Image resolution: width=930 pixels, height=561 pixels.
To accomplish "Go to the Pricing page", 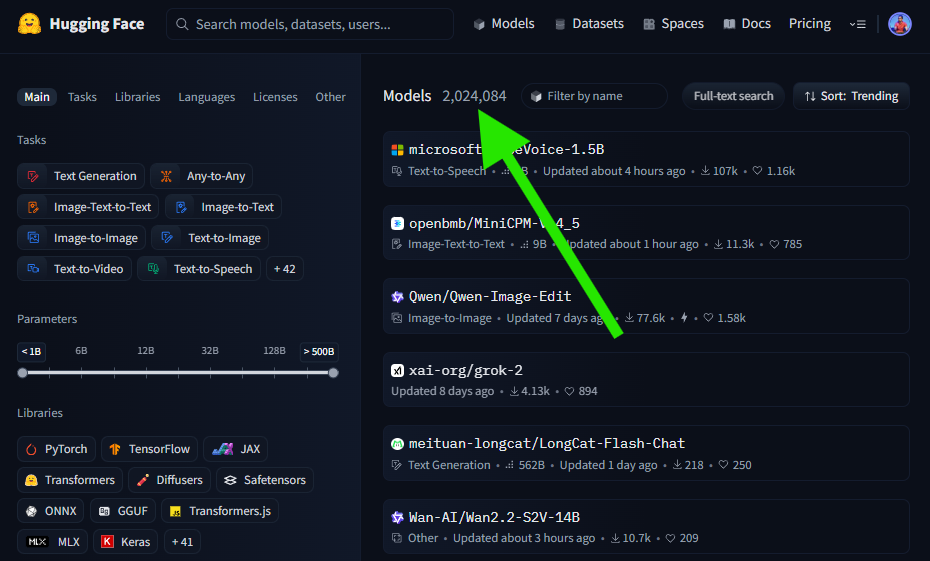I will tap(810, 24).
